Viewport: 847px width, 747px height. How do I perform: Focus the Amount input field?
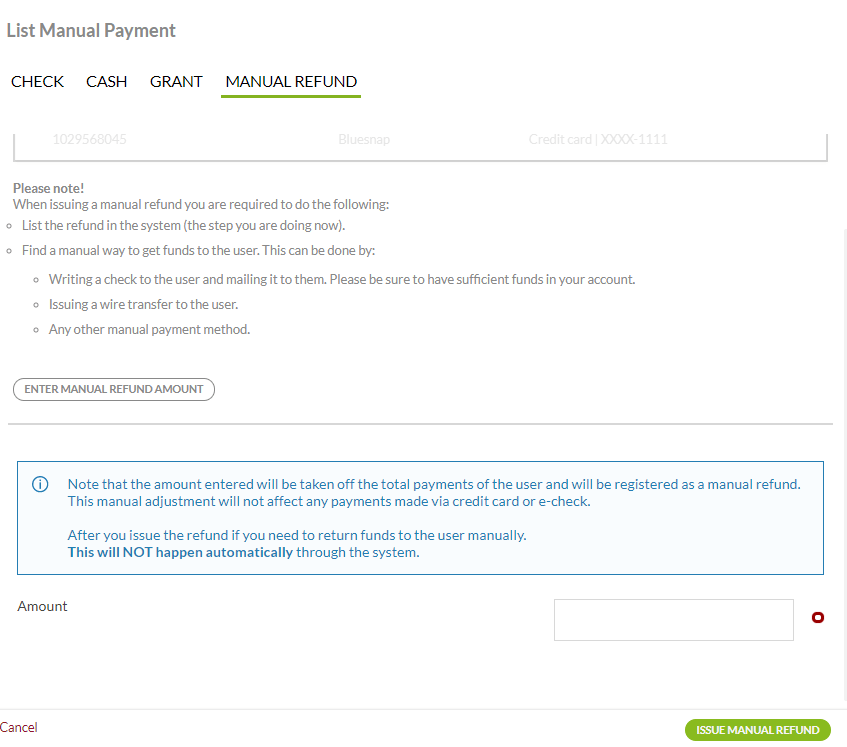[x=673, y=620]
